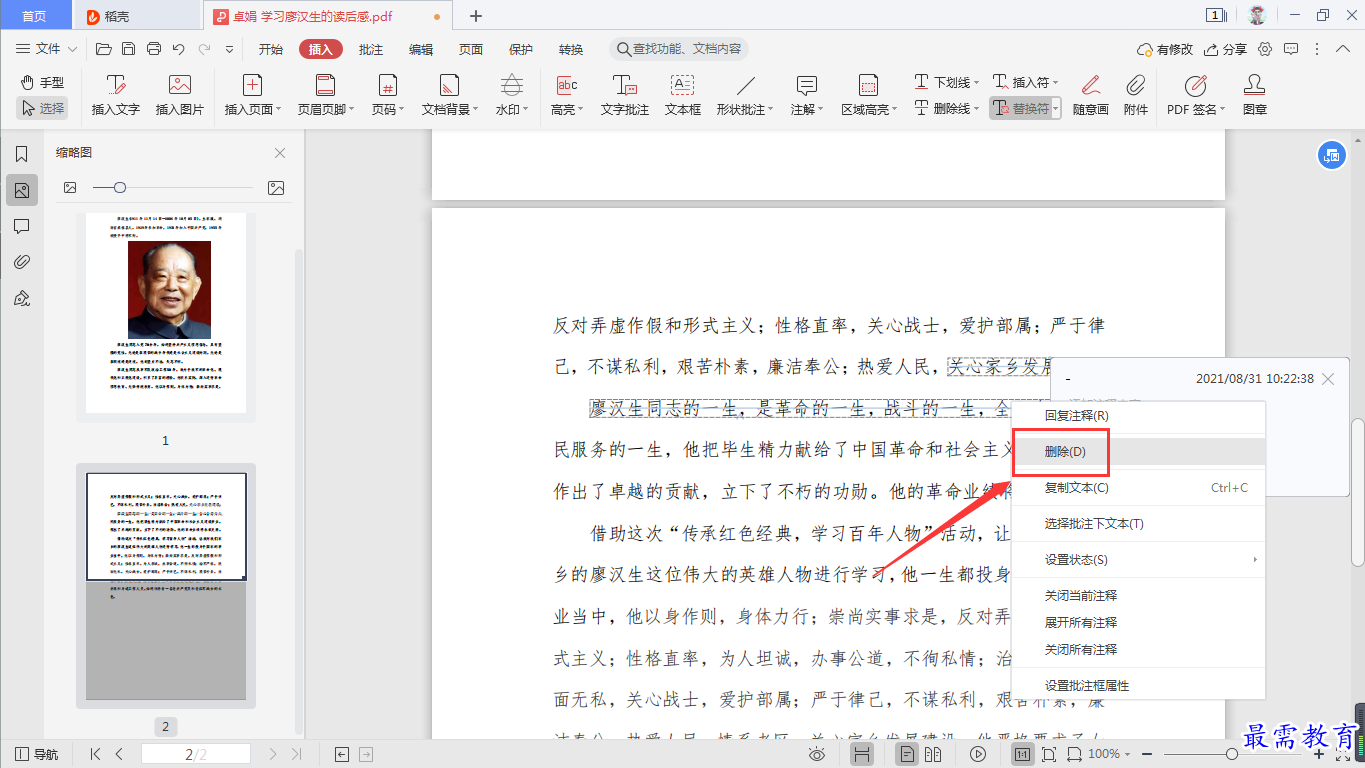1365x768 pixels.
Task: Click the zoom out minus button
Action: point(1148,754)
